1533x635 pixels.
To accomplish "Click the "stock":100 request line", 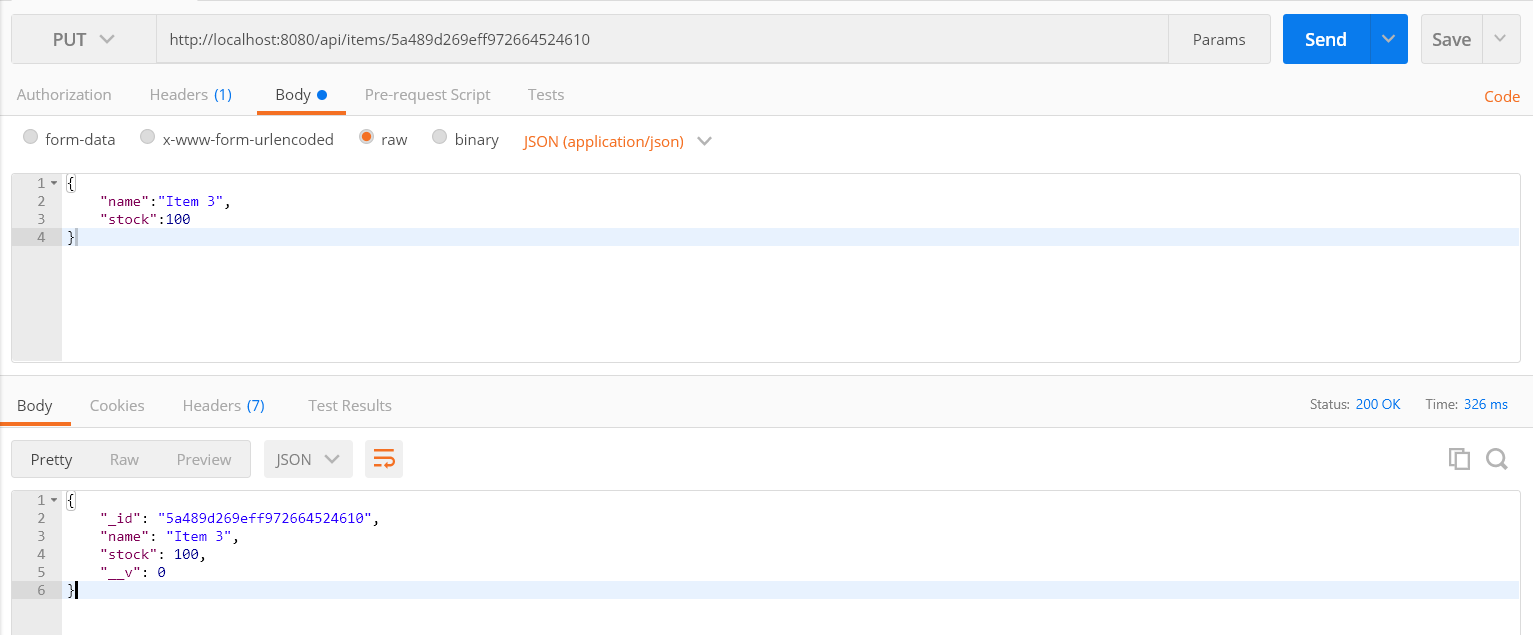I will pos(145,219).
